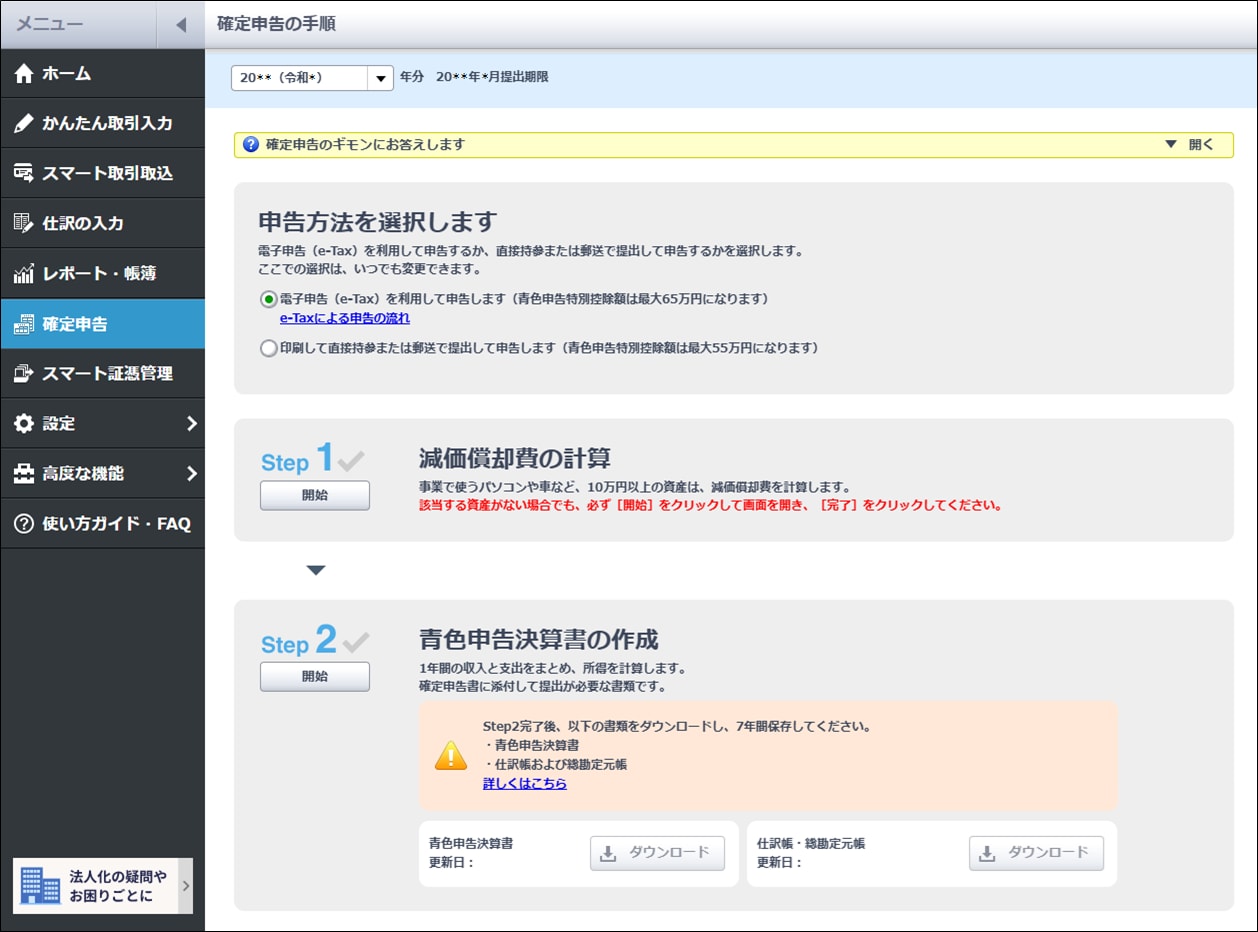
Task: Click the レポート・帳簿 chart icon
Action: (x=24, y=273)
